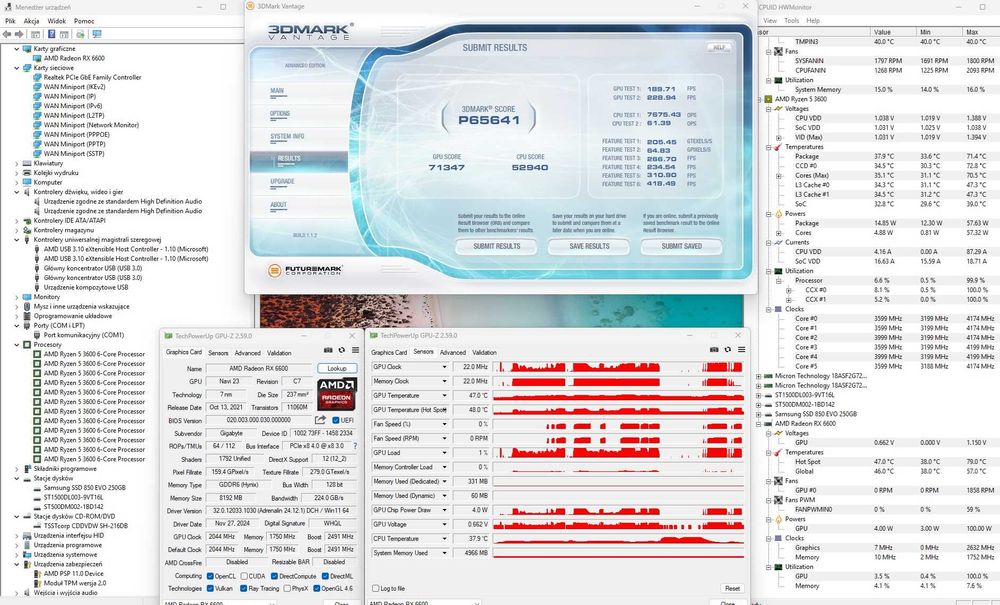Open the hamburger menu in GPU-Z Sensors window
Viewport: 1000px width, 605px height.
point(741,349)
